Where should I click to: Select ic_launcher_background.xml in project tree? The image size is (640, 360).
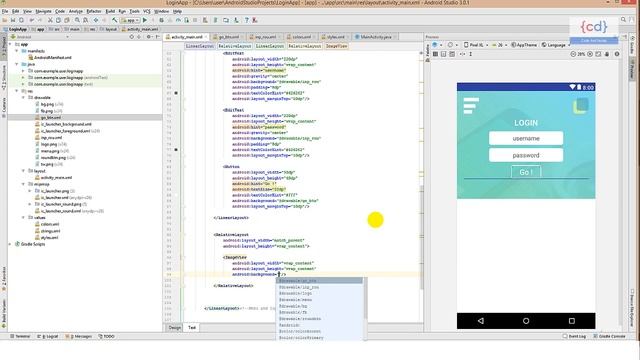pos(66,124)
